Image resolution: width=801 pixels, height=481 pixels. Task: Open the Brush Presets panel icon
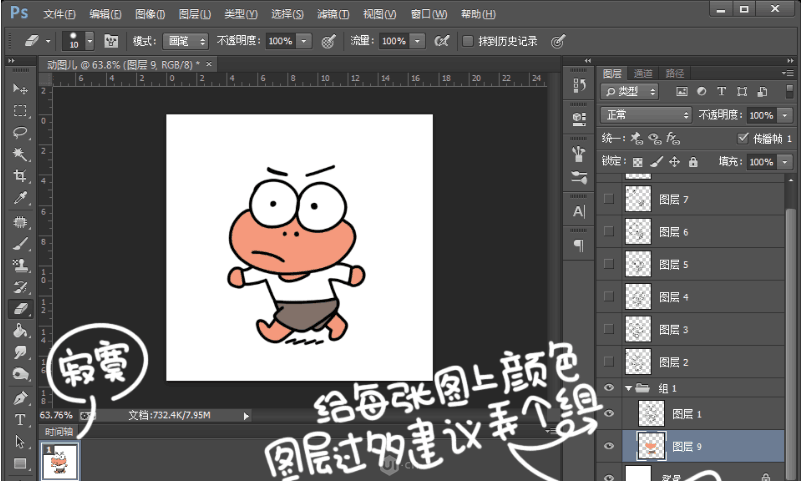point(579,177)
